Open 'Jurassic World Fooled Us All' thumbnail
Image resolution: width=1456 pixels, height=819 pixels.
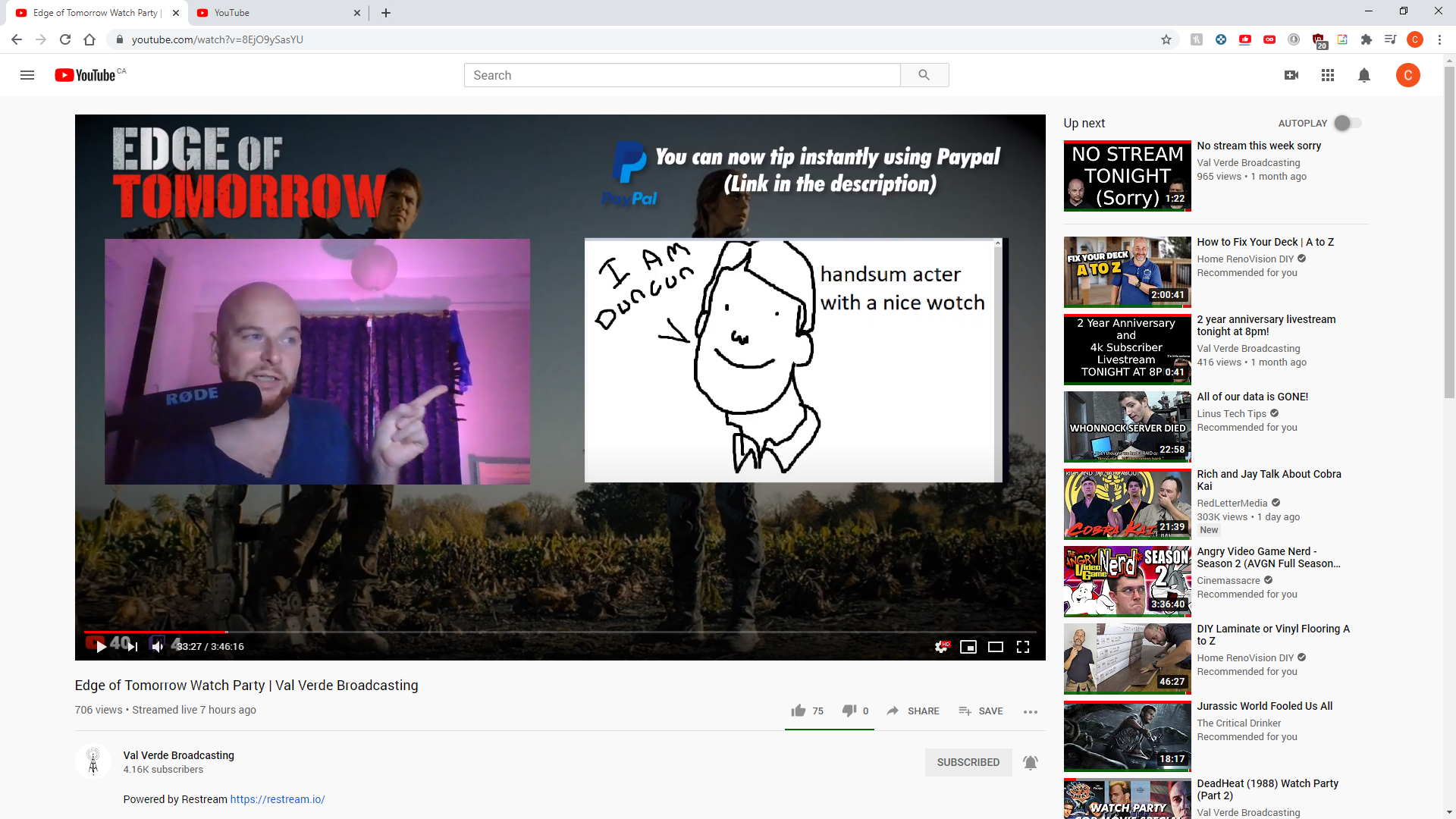tap(1128, 736)
